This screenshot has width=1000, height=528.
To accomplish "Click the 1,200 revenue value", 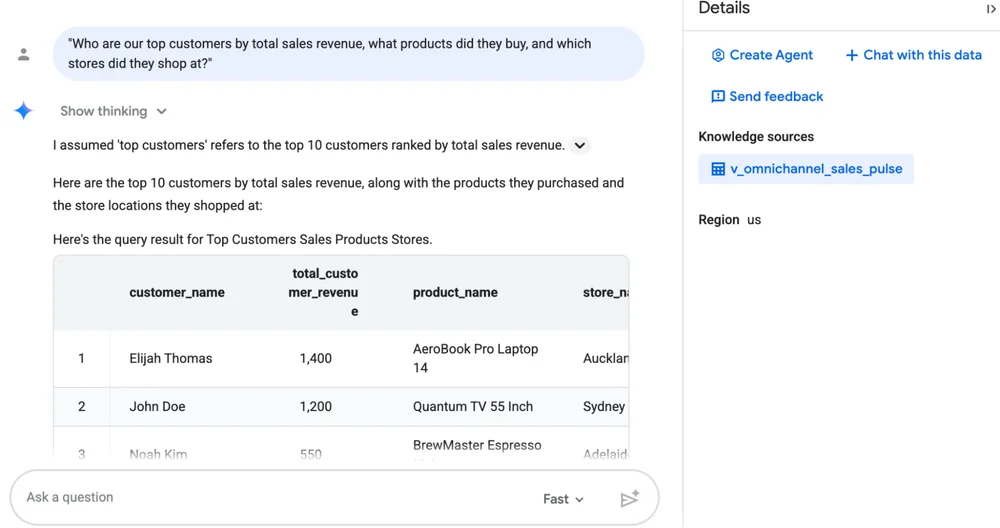I will click(316, 407).
